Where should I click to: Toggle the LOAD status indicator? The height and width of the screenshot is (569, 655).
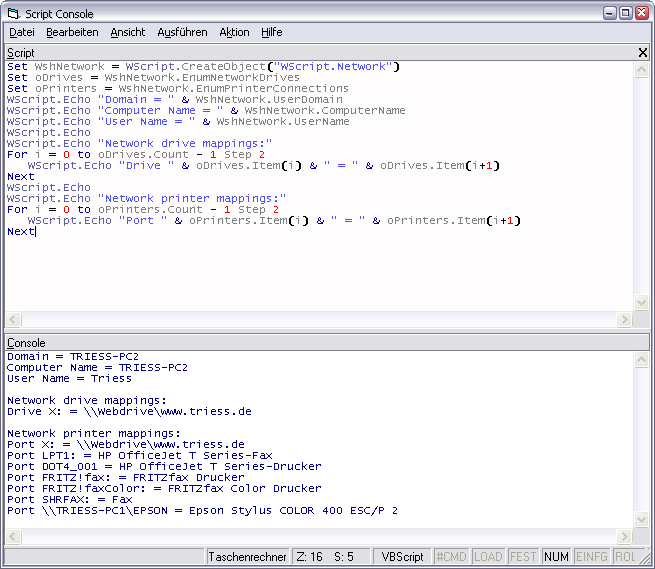[x=488, y=557]
